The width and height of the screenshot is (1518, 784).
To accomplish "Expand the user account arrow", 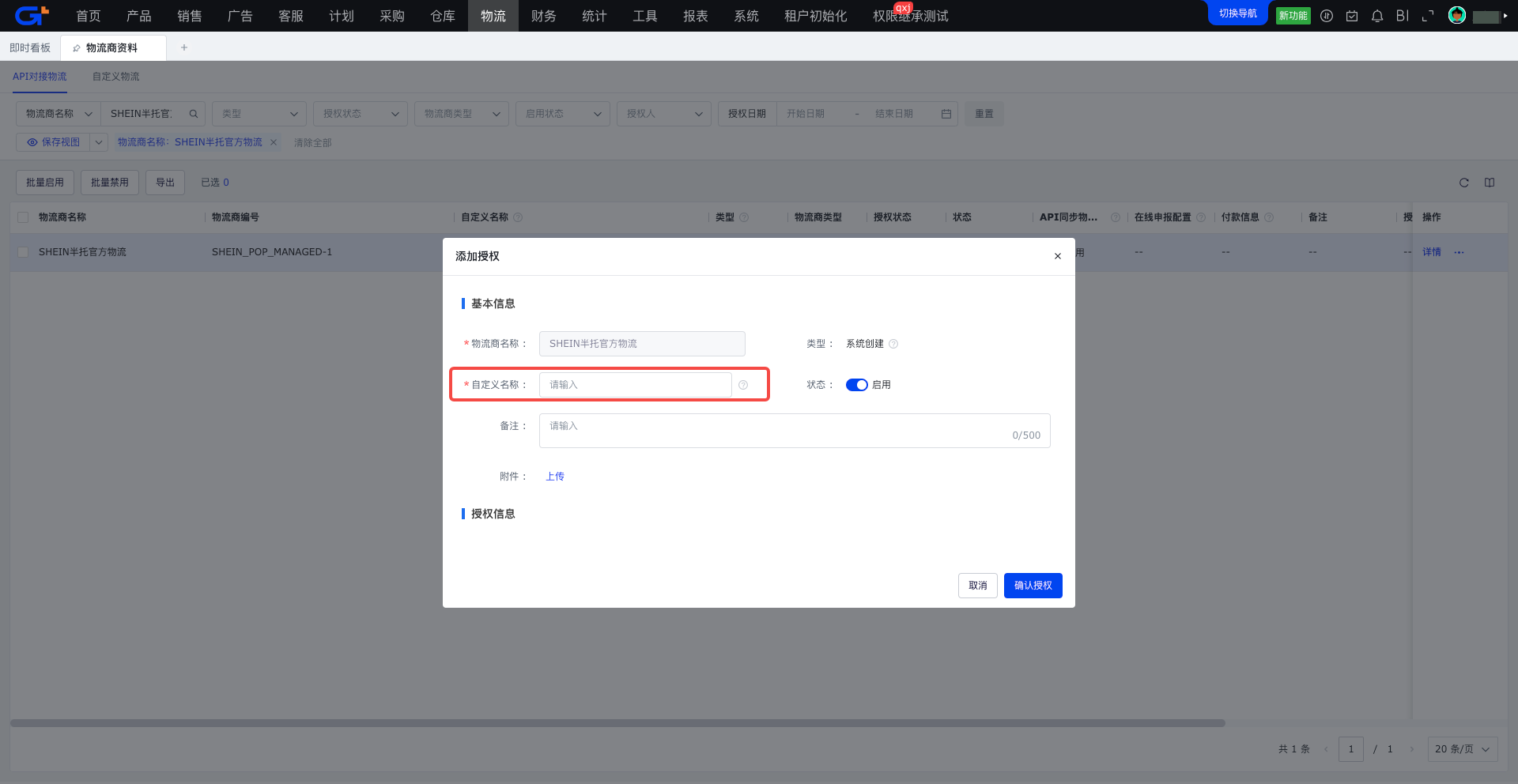I will (x=1505, y=16).
